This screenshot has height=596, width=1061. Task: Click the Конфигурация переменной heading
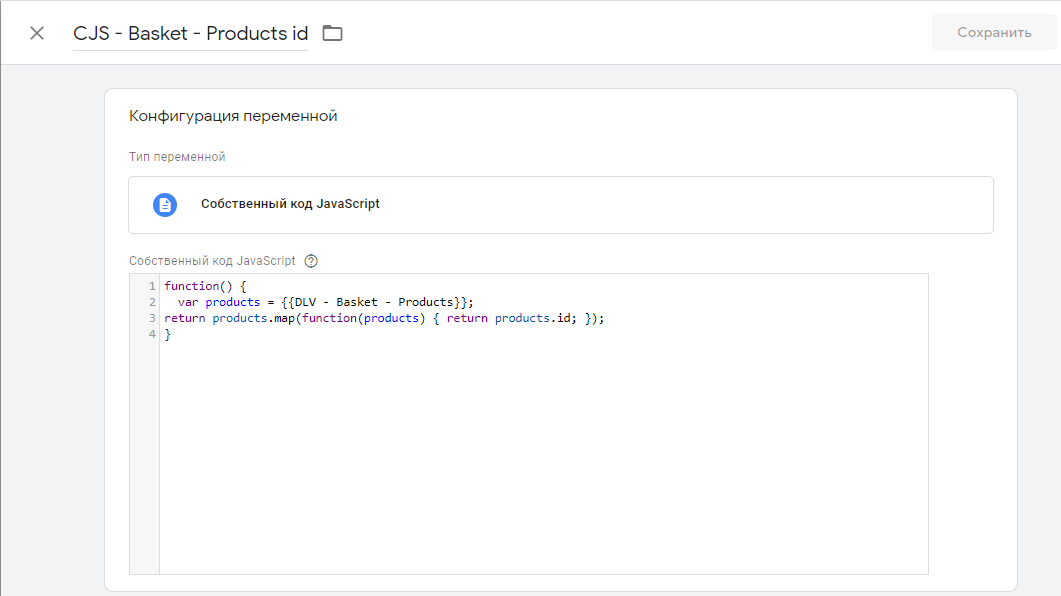(233, 116)
